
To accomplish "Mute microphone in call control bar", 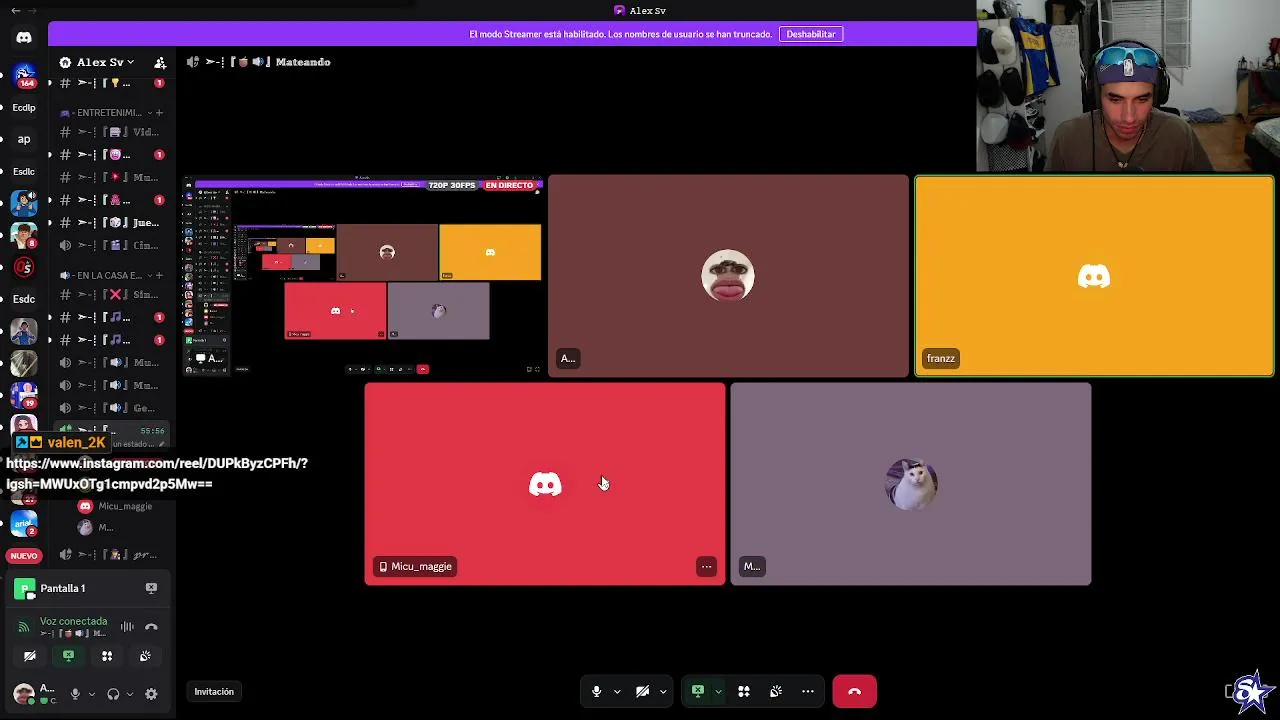I will tap(596, 691).
